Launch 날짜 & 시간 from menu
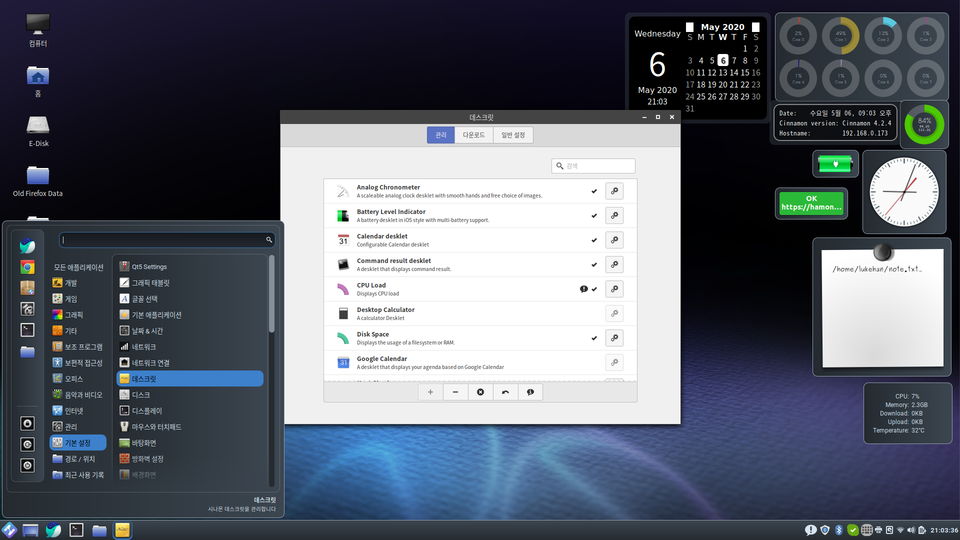This screenshot has height=540, width=960. [190, 331]
